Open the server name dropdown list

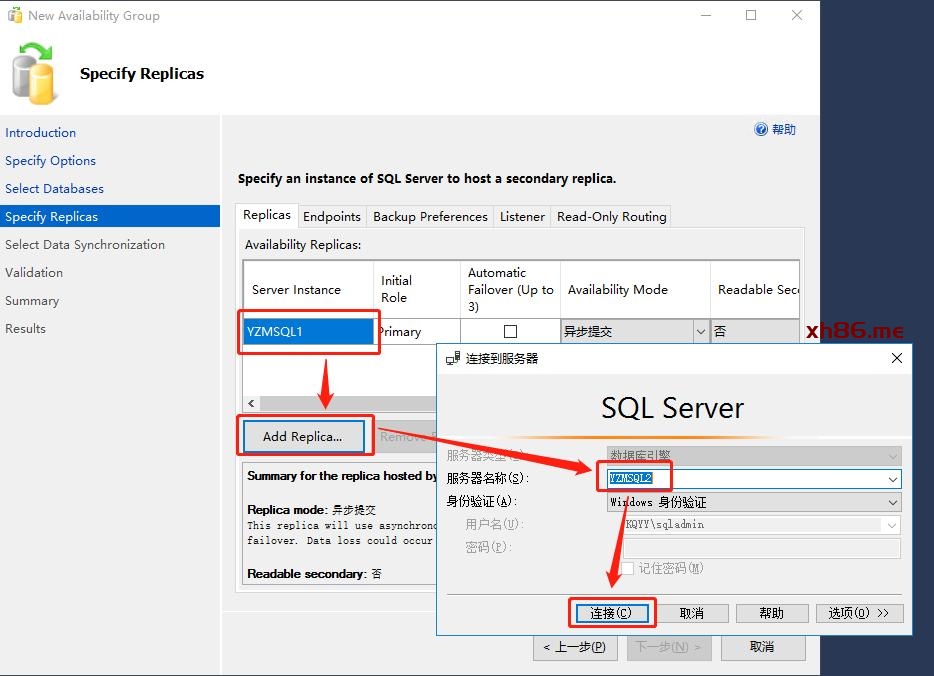(x=892, y=479)
